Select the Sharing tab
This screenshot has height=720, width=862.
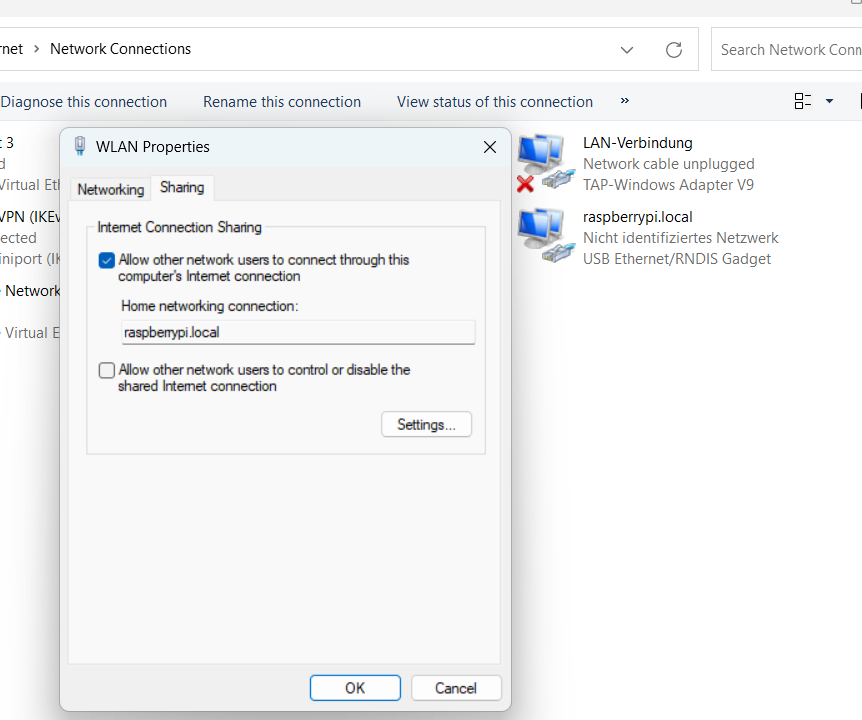(x=182, y=187)
